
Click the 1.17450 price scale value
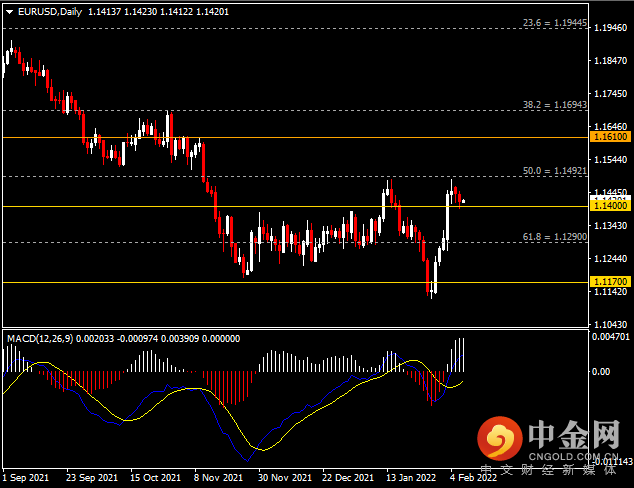pyautogui.click(x=611, y=93)
